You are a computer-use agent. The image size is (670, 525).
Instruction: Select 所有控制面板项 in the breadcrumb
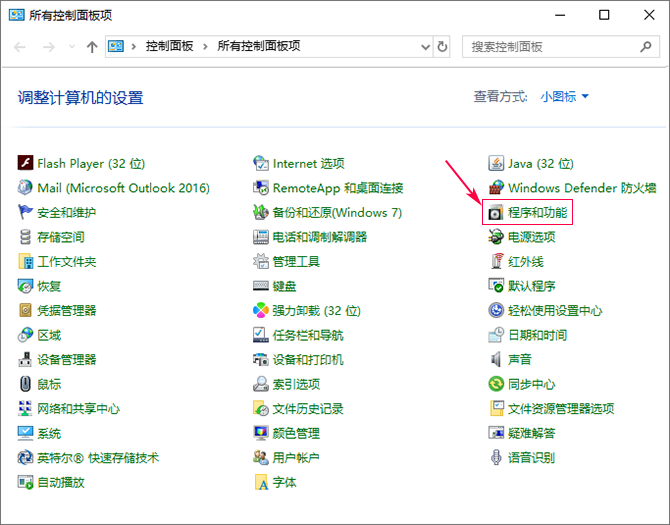coord(259,46)
